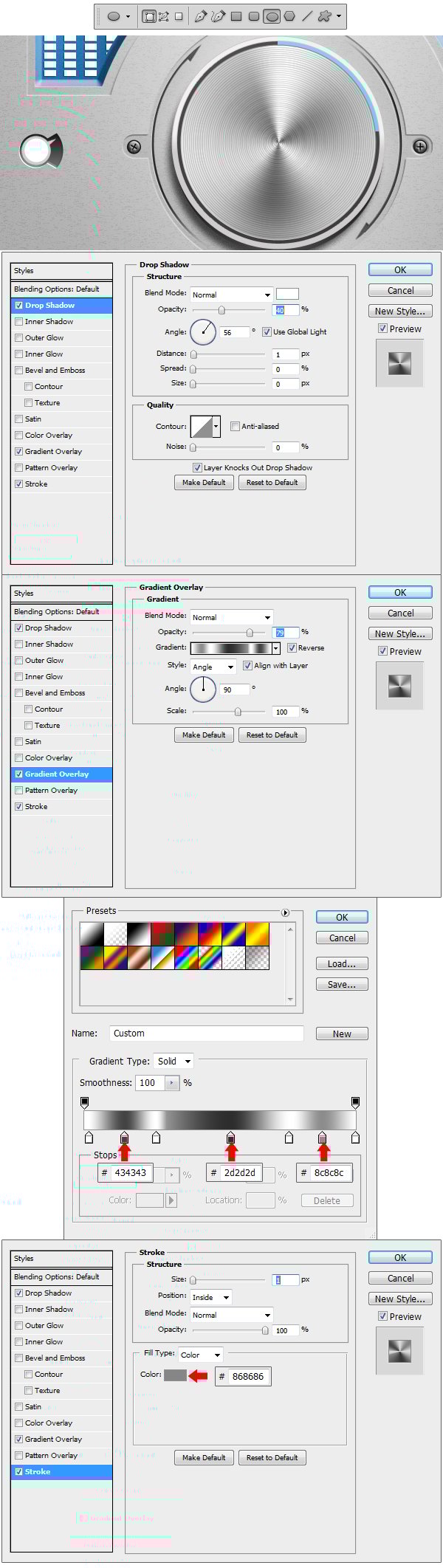Choose the Rectangle shape tool
The height and width of the screenshot is (1568, 443).
click(x=236, y=16)
